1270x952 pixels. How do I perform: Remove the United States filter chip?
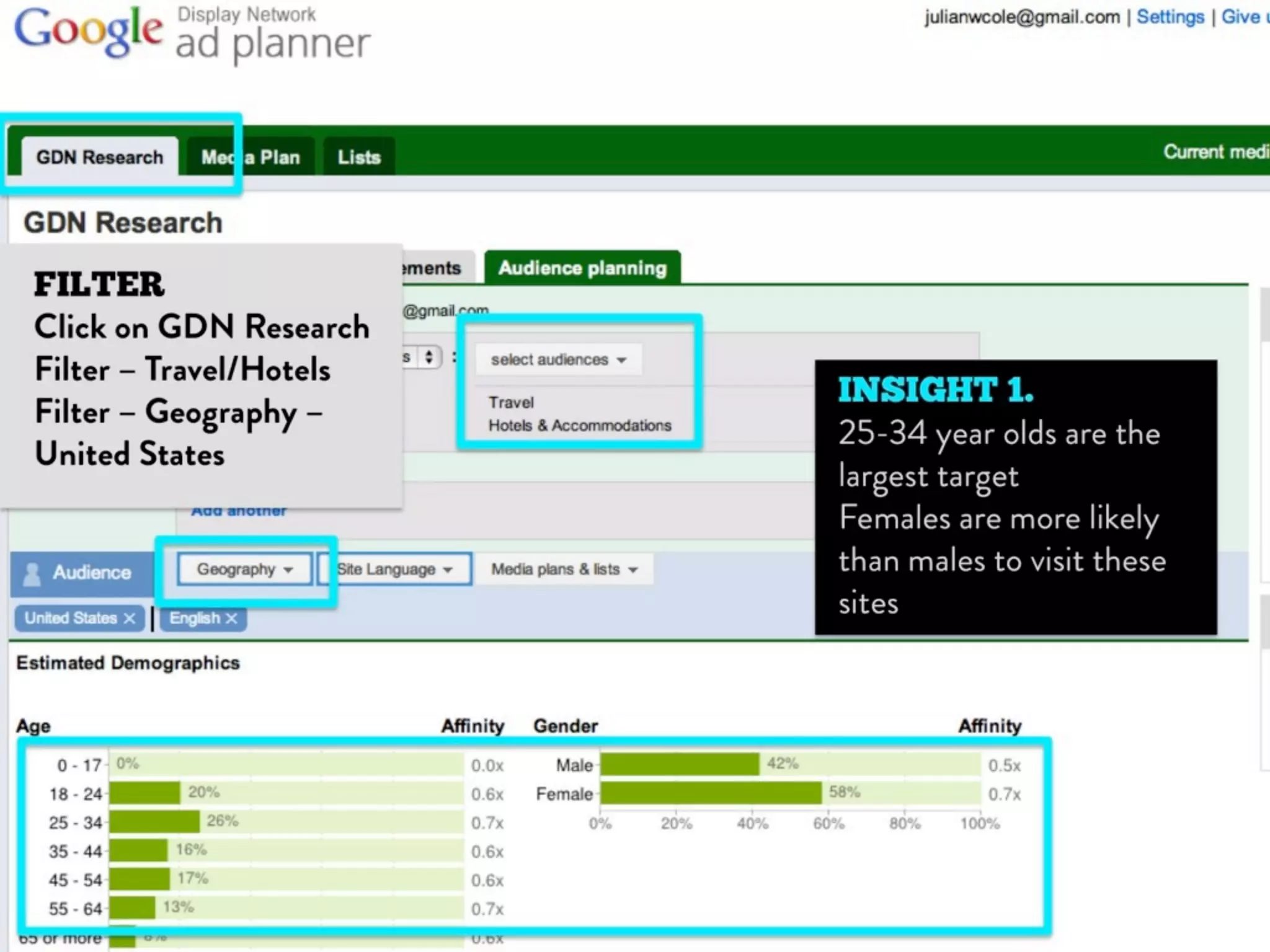[x=129, y=619]
